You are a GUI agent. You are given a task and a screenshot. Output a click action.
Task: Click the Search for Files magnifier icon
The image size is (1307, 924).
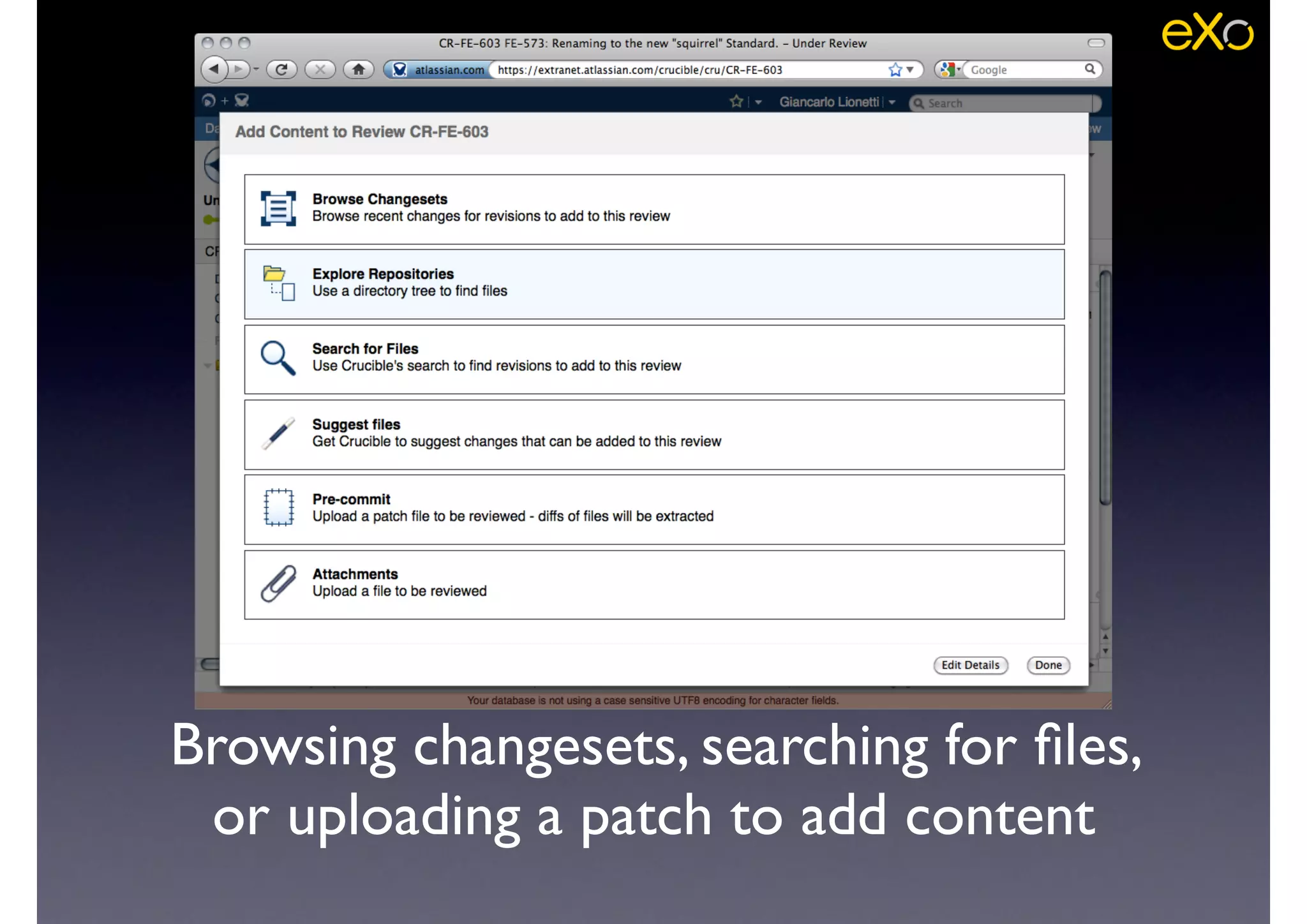[278, 358]
